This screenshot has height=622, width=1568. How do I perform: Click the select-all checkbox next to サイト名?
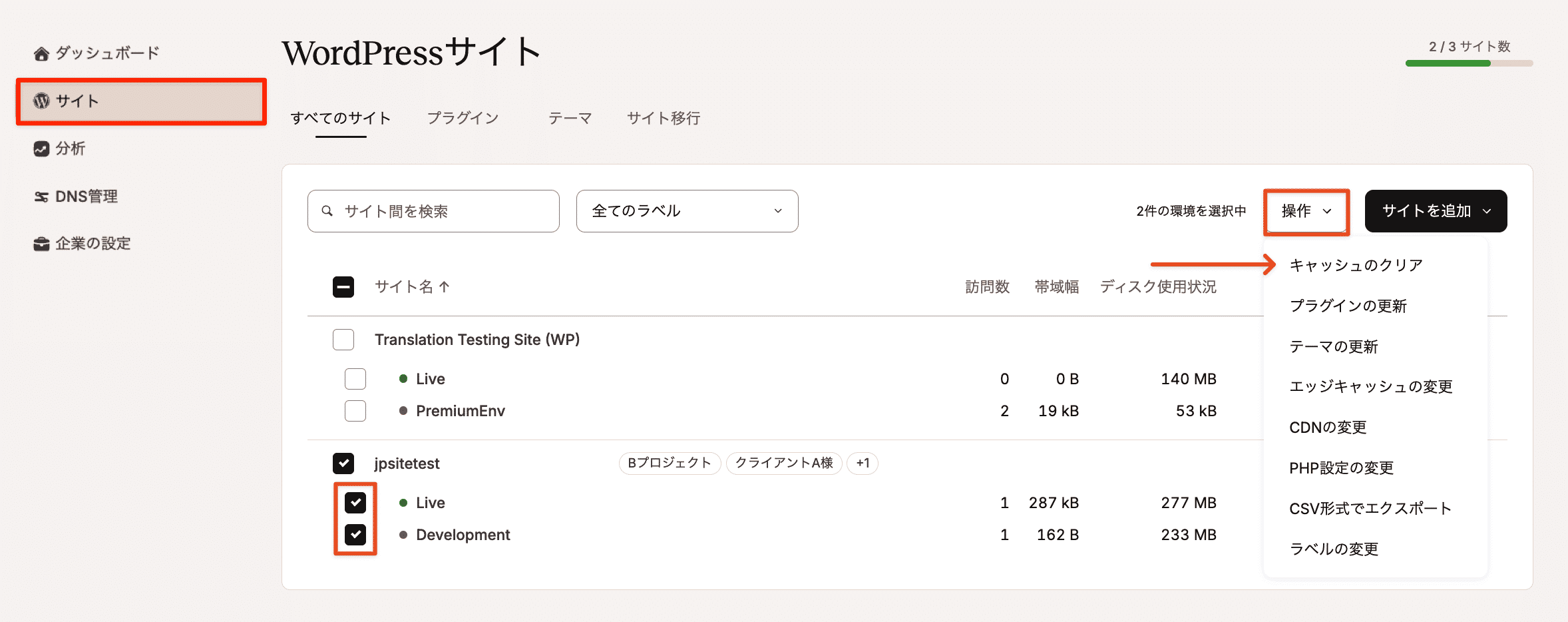click(343, 287)
